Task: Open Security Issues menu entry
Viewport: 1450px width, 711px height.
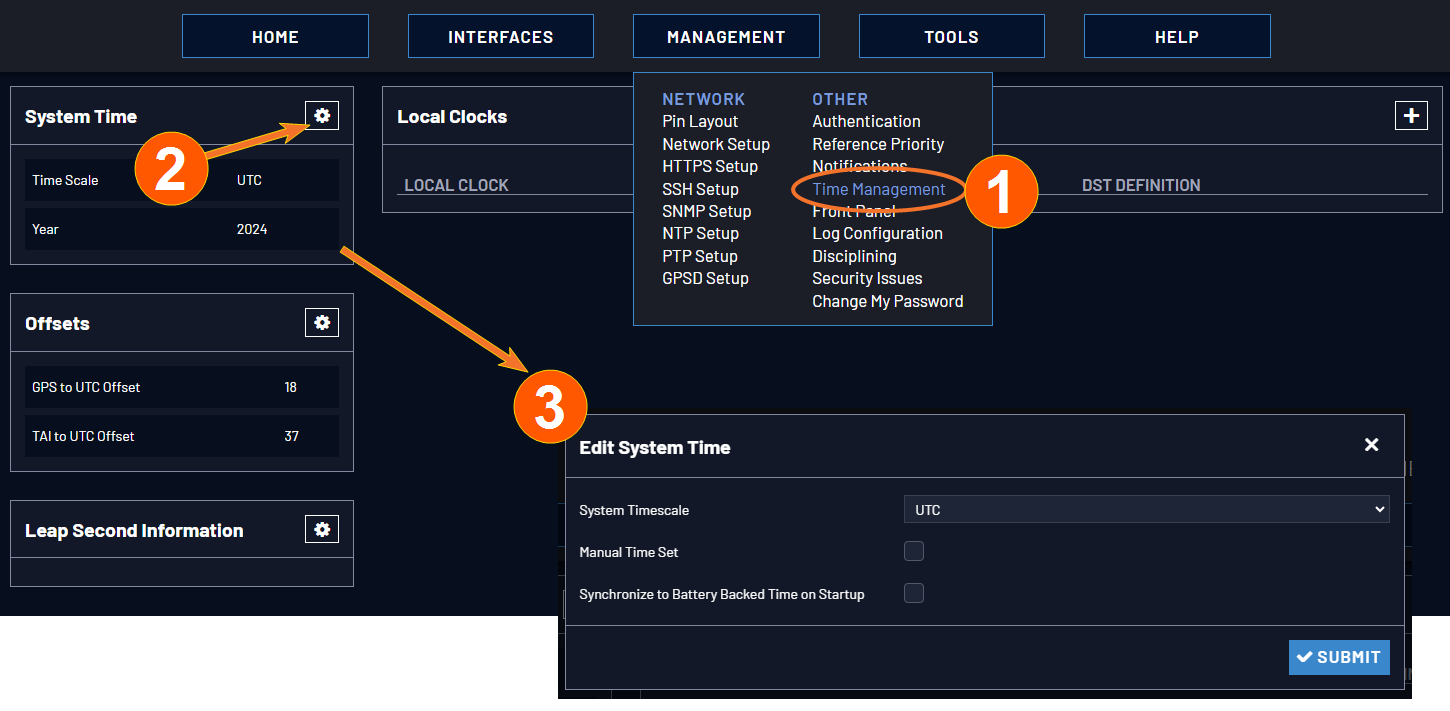Action: pyautogui.click(x=867, y=278)
